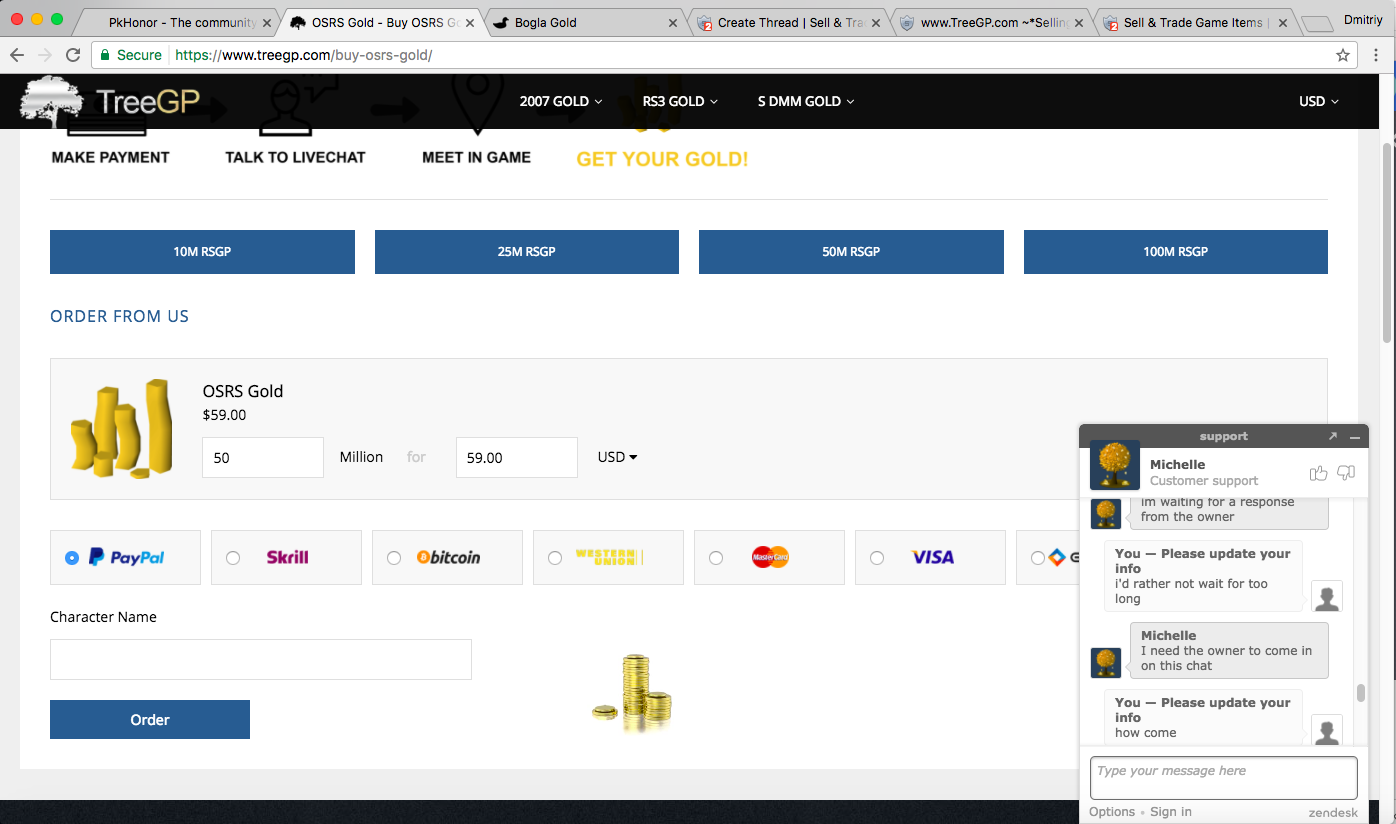Click the Million amount field showing 50

tap(263, 457)
